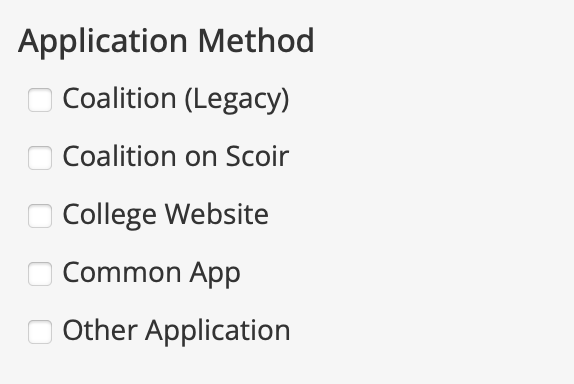Enable the College Website checkbox

pos(40,216)
